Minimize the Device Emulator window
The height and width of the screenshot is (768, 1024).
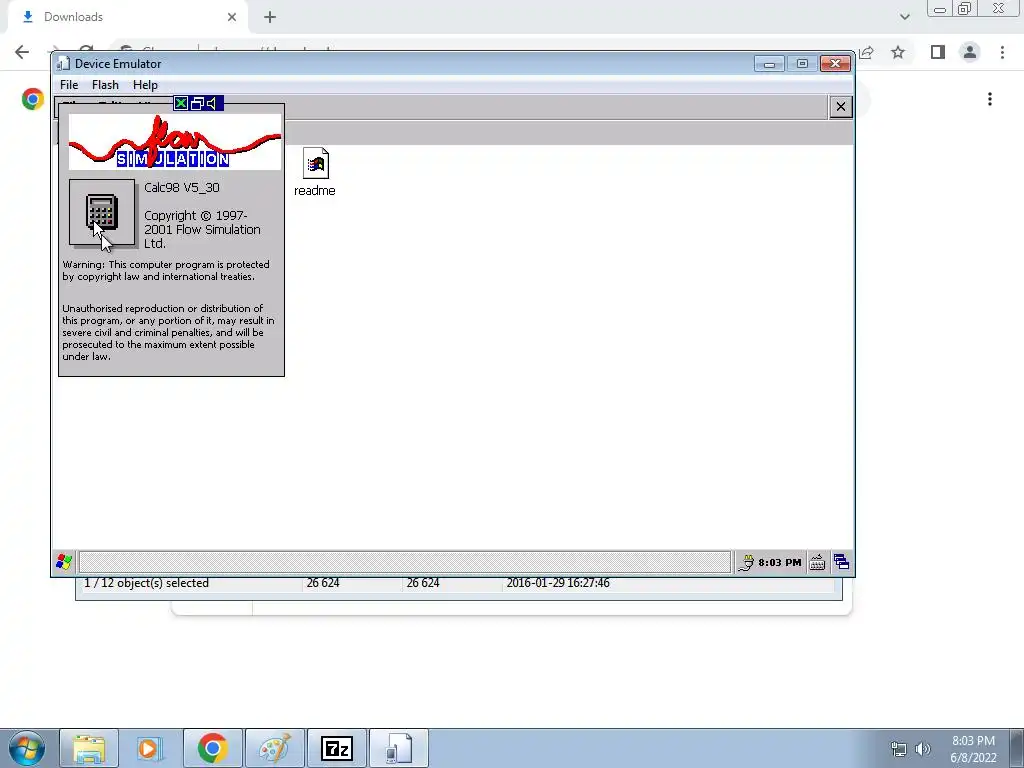pyautogui.click(x=769, y=63)
